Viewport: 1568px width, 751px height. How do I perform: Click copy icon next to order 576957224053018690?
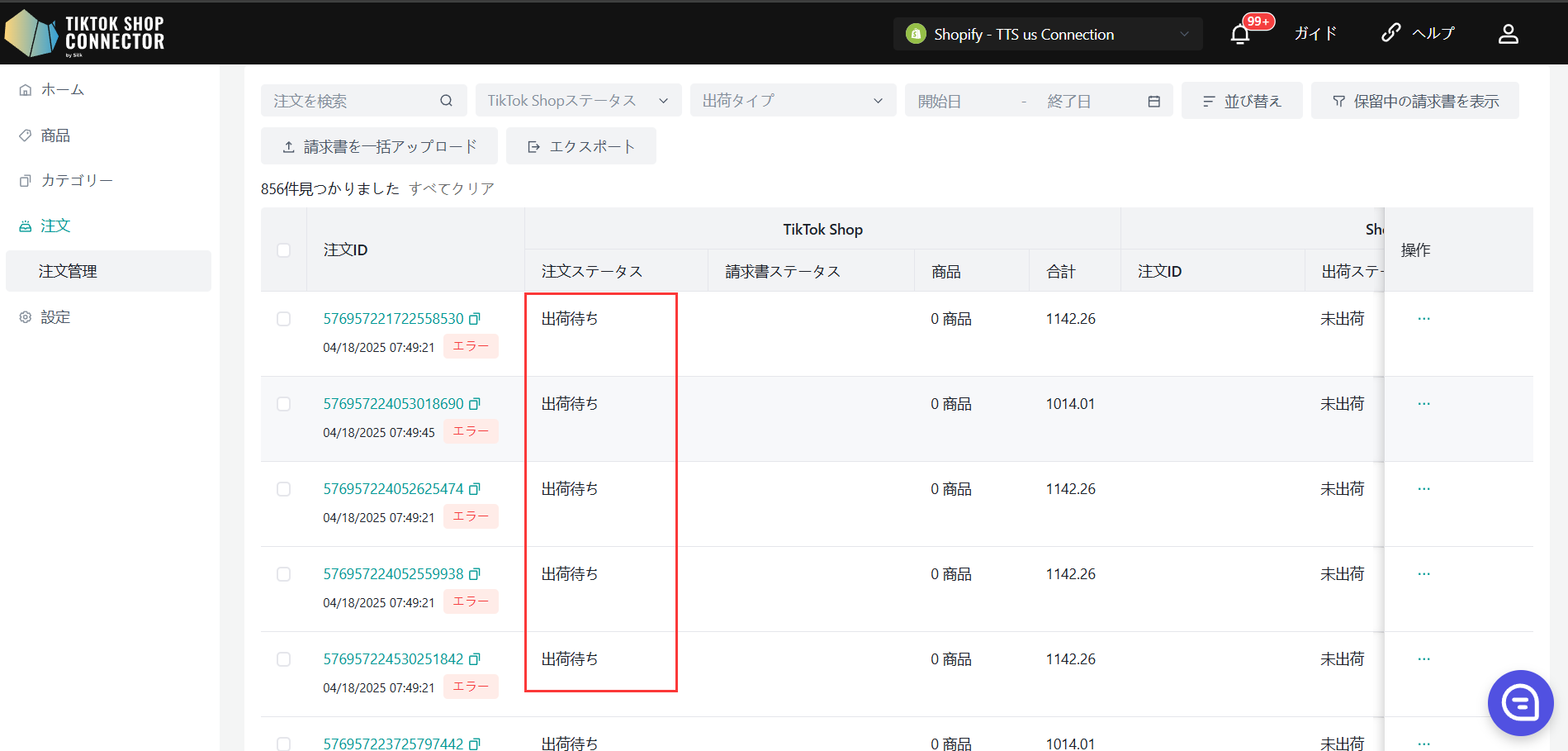(475, 404)
